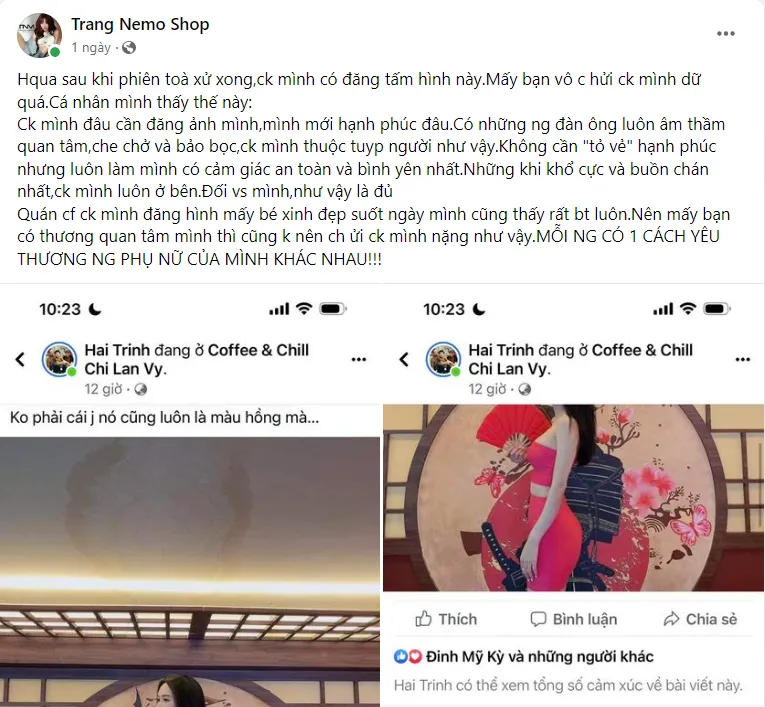View reactions from Đinh Mỹ Kỳ và những người khác

pyautogui.click(x=540, y=656)
